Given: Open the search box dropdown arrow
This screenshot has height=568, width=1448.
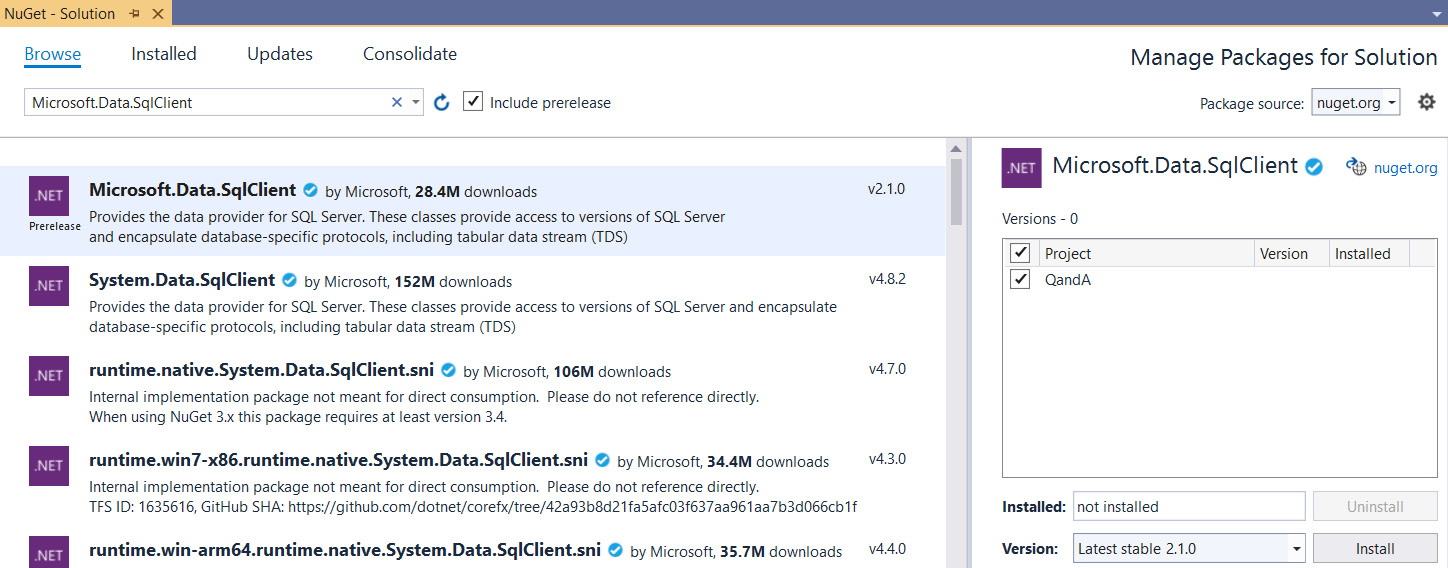Looking at the screenshot, I should pyautogui.click(x=416, y=102).
